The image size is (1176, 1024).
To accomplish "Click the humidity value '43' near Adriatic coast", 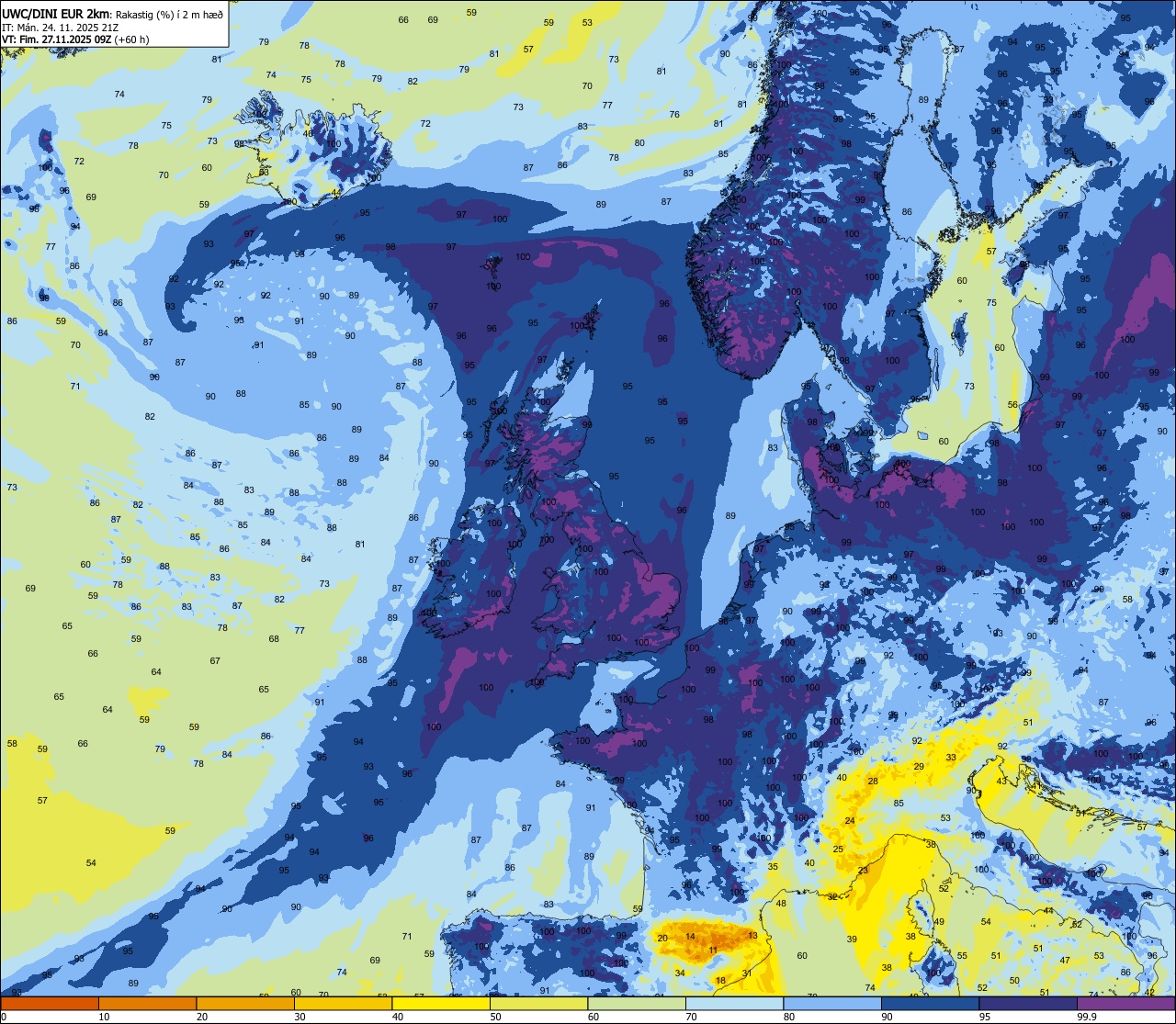I will 1002,782.
